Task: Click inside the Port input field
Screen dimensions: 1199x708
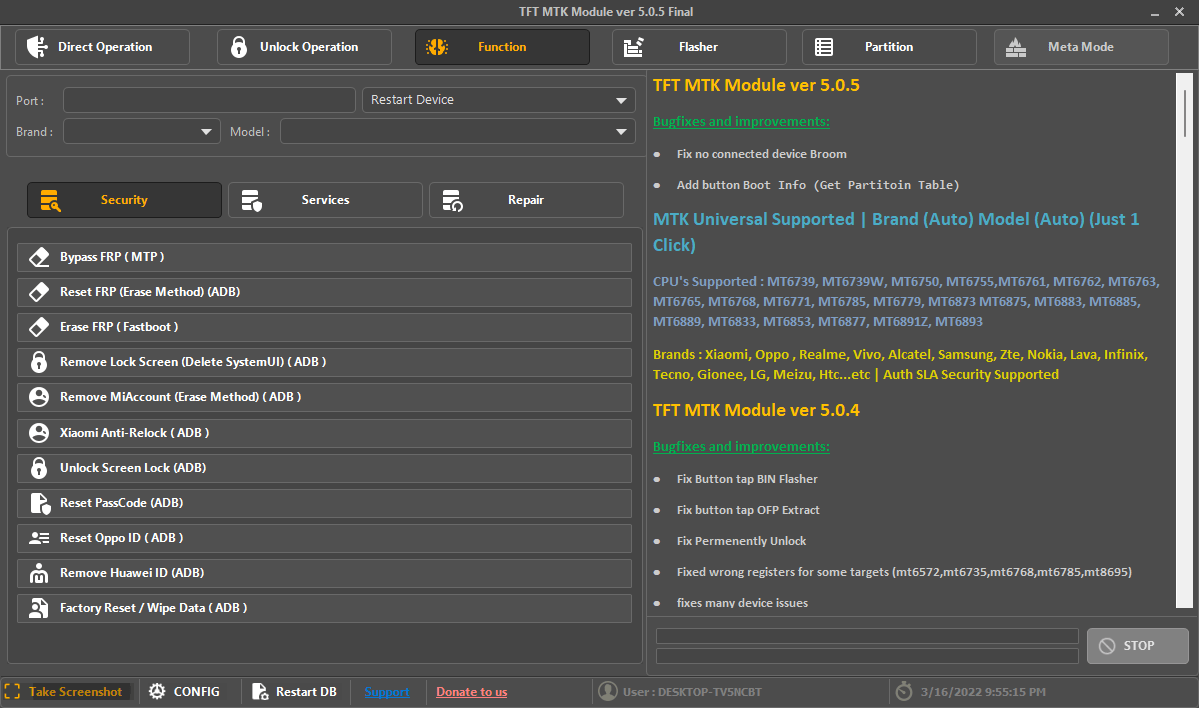Action: pyautogui.click(x=208, y=99)
